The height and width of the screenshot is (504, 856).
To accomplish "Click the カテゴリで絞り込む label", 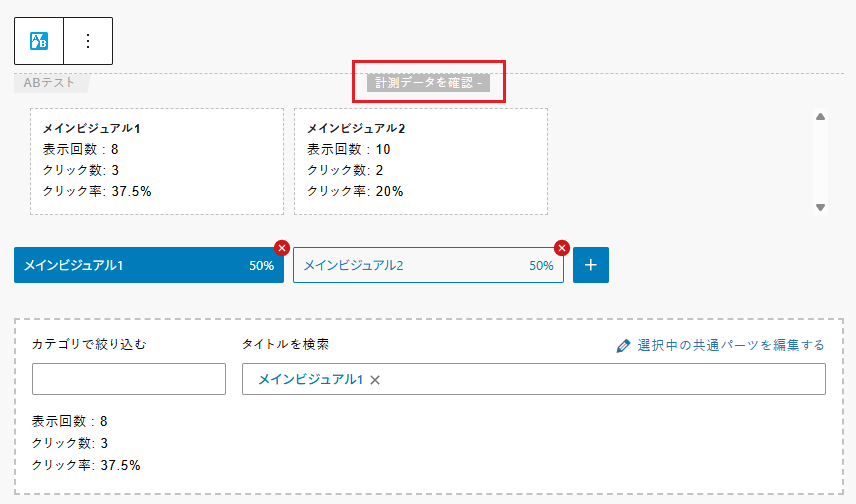I will [x=90, y=344].
